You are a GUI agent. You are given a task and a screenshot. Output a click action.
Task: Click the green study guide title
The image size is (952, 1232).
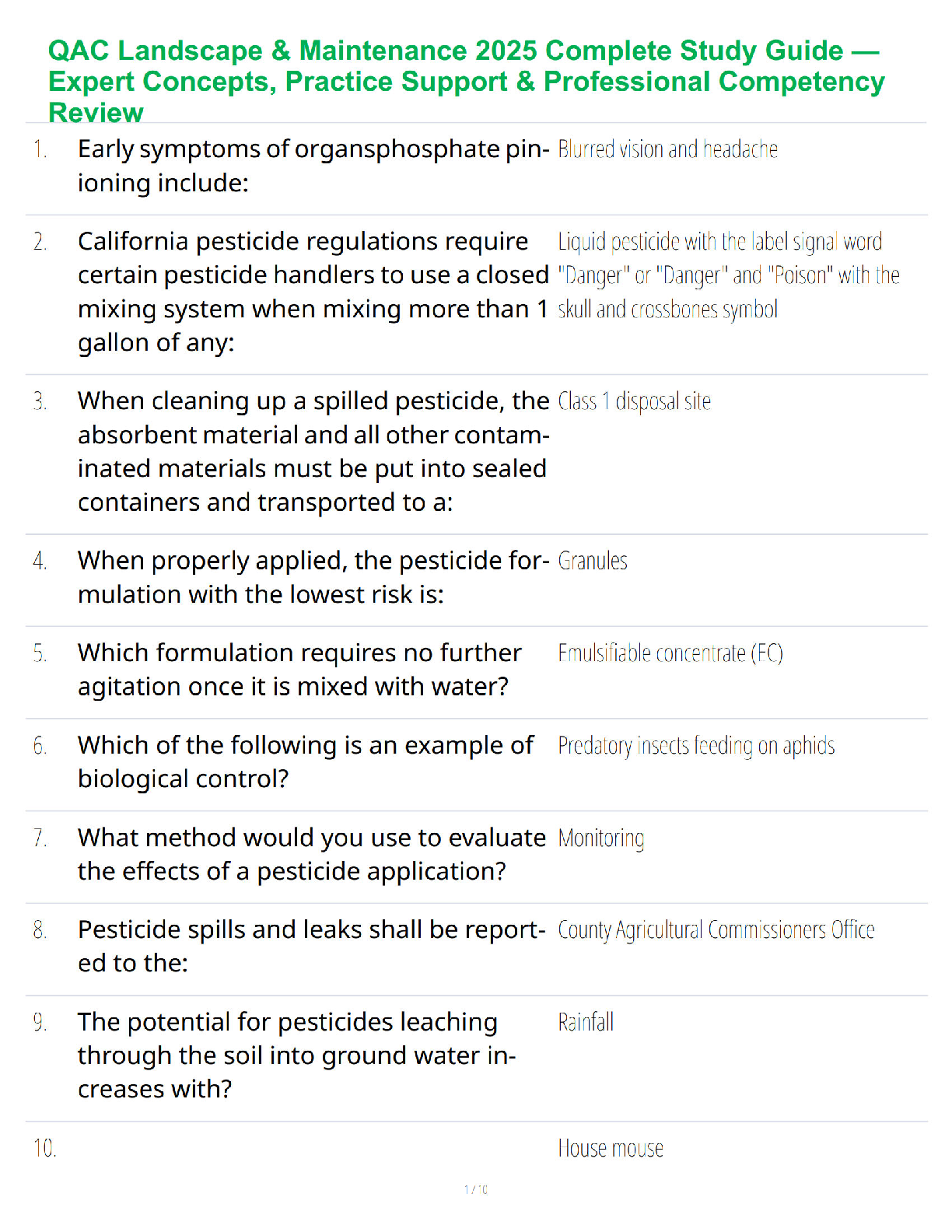coord(467,81)
